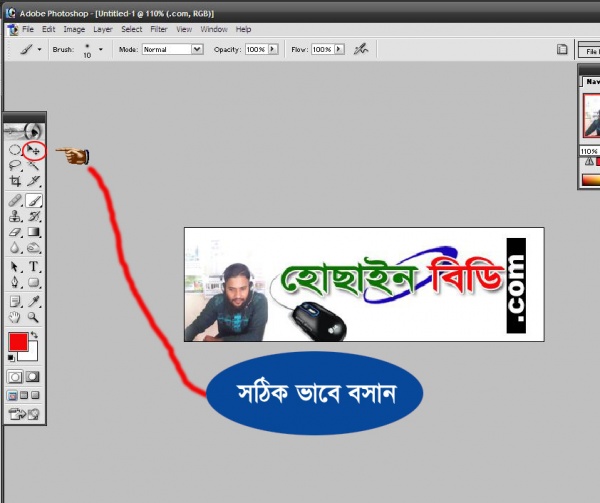The width and height of the screenshot is (600, 503).
Task: Open the Opacity slider arrow
Action: 273,49
